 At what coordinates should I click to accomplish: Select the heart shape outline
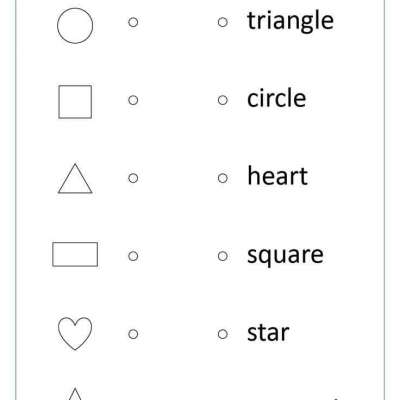[75, 333]
